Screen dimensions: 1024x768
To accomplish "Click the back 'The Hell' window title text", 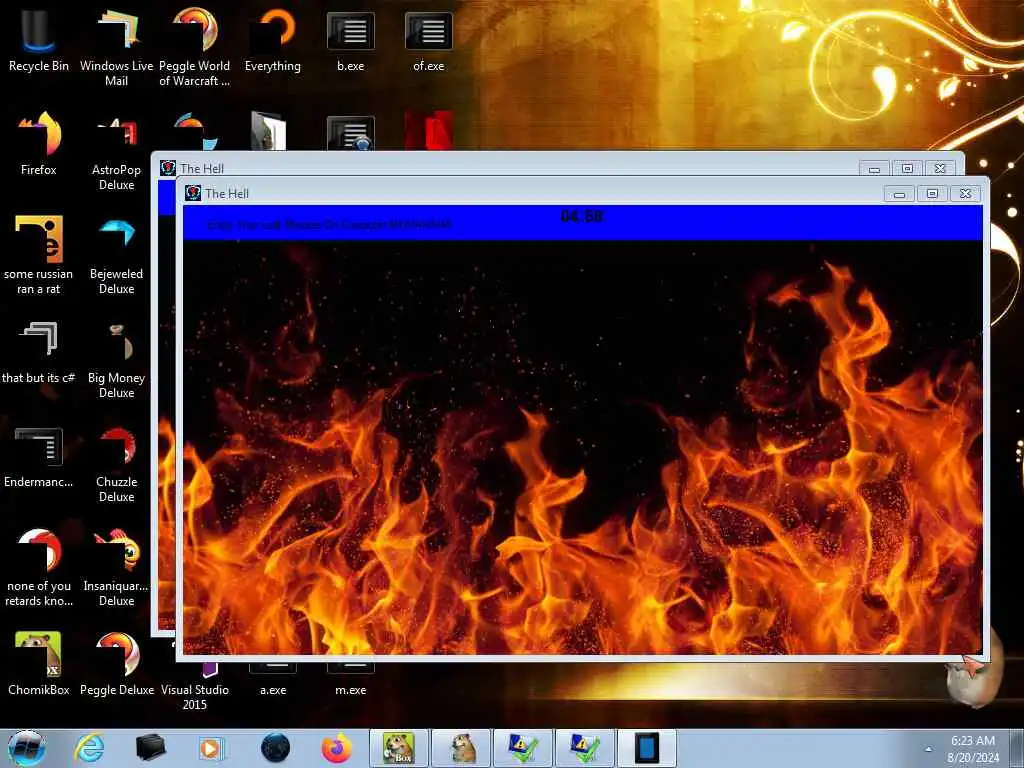I will tap(202, 168).
